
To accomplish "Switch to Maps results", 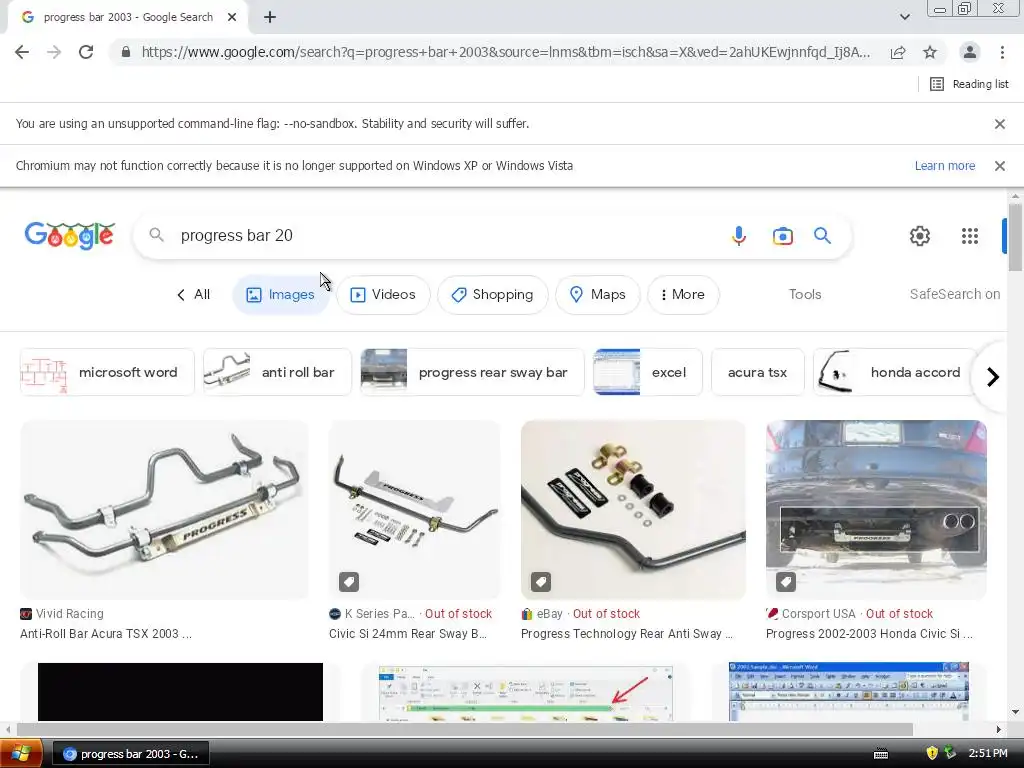I will tap(598, 295).
